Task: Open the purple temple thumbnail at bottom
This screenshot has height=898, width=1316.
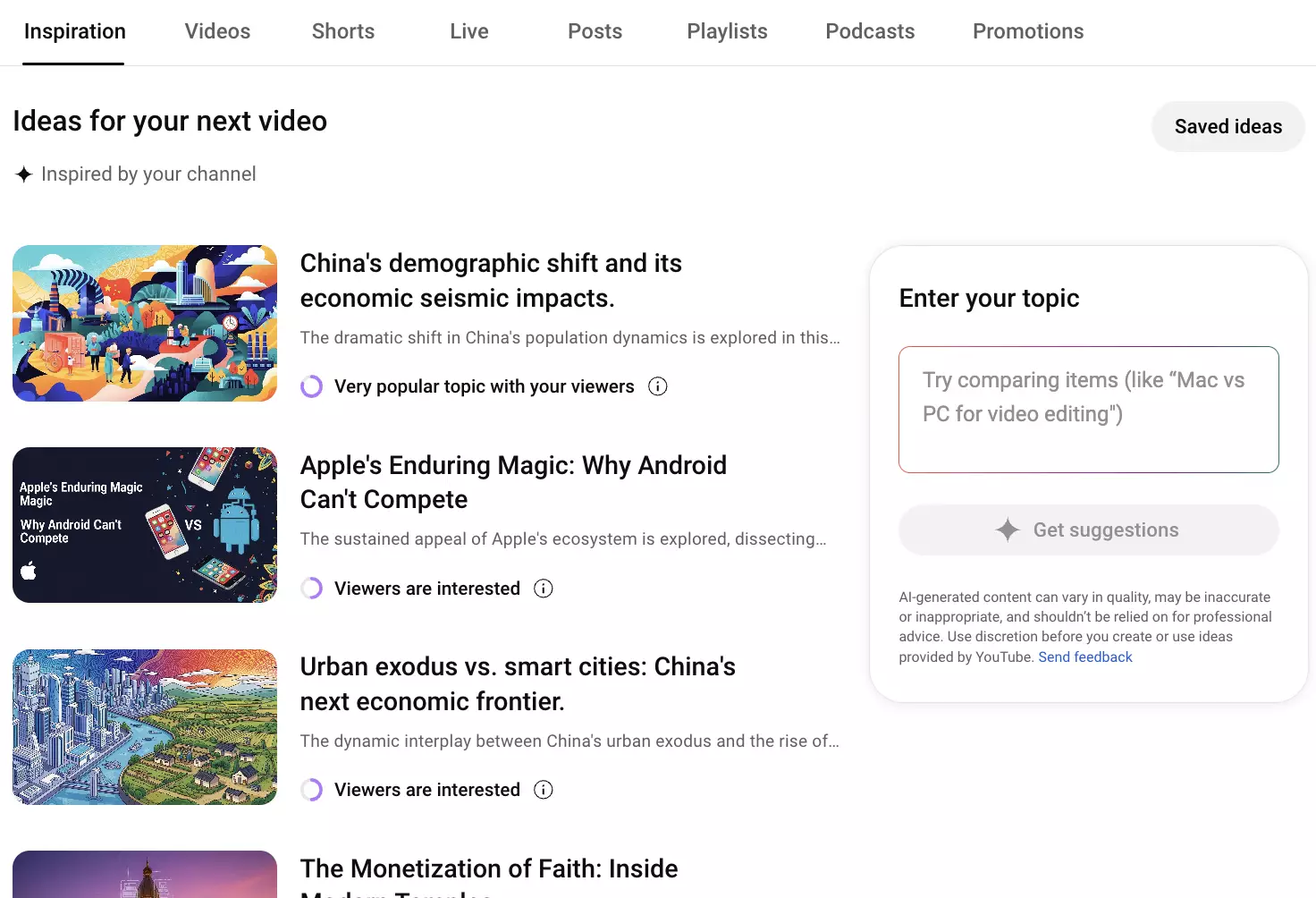Action: click(145, 875)
